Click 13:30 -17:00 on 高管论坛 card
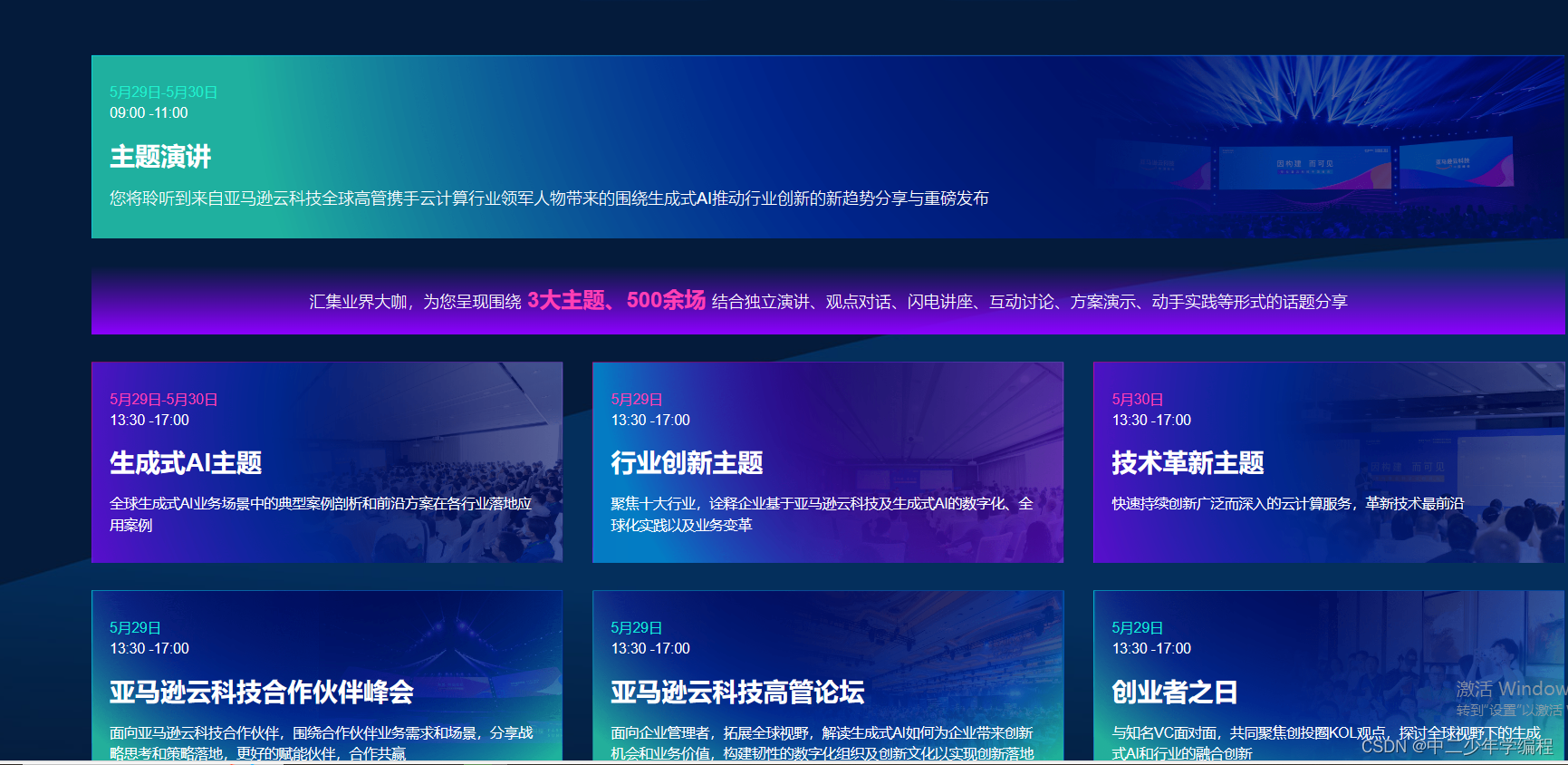The image size is (1568, 765). 649,649
